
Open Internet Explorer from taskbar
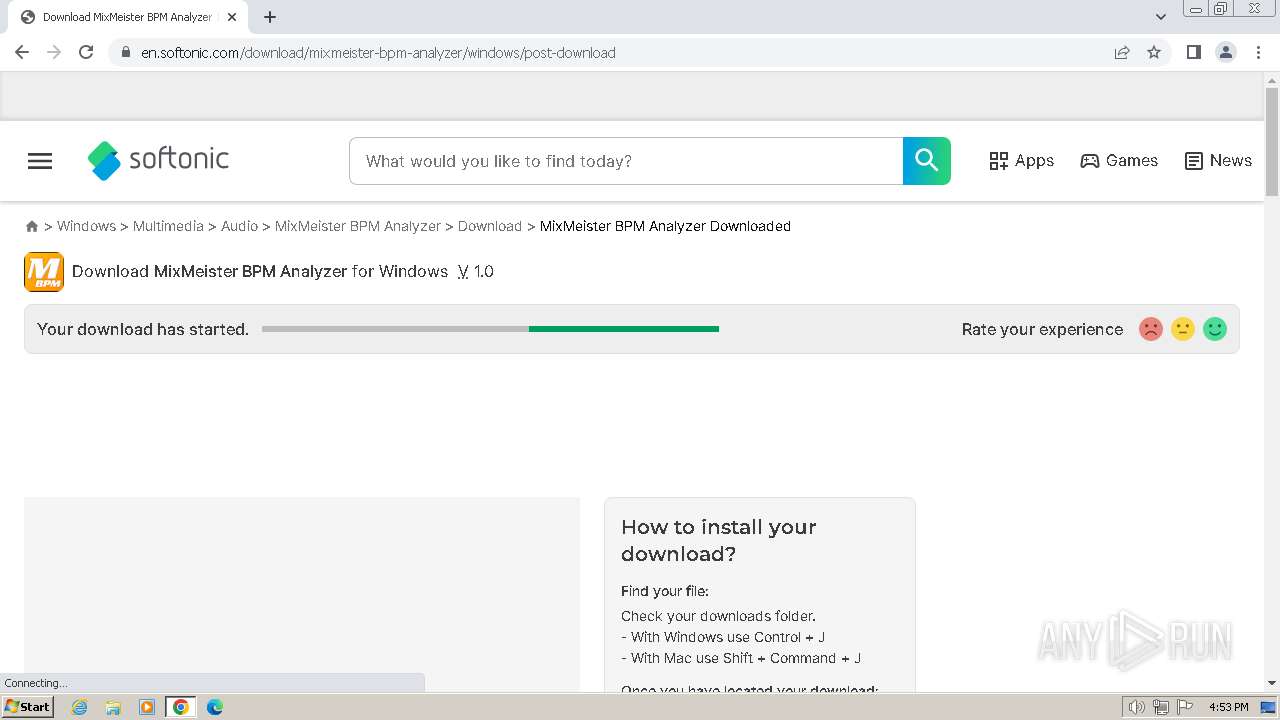click(x=80, y=707)
